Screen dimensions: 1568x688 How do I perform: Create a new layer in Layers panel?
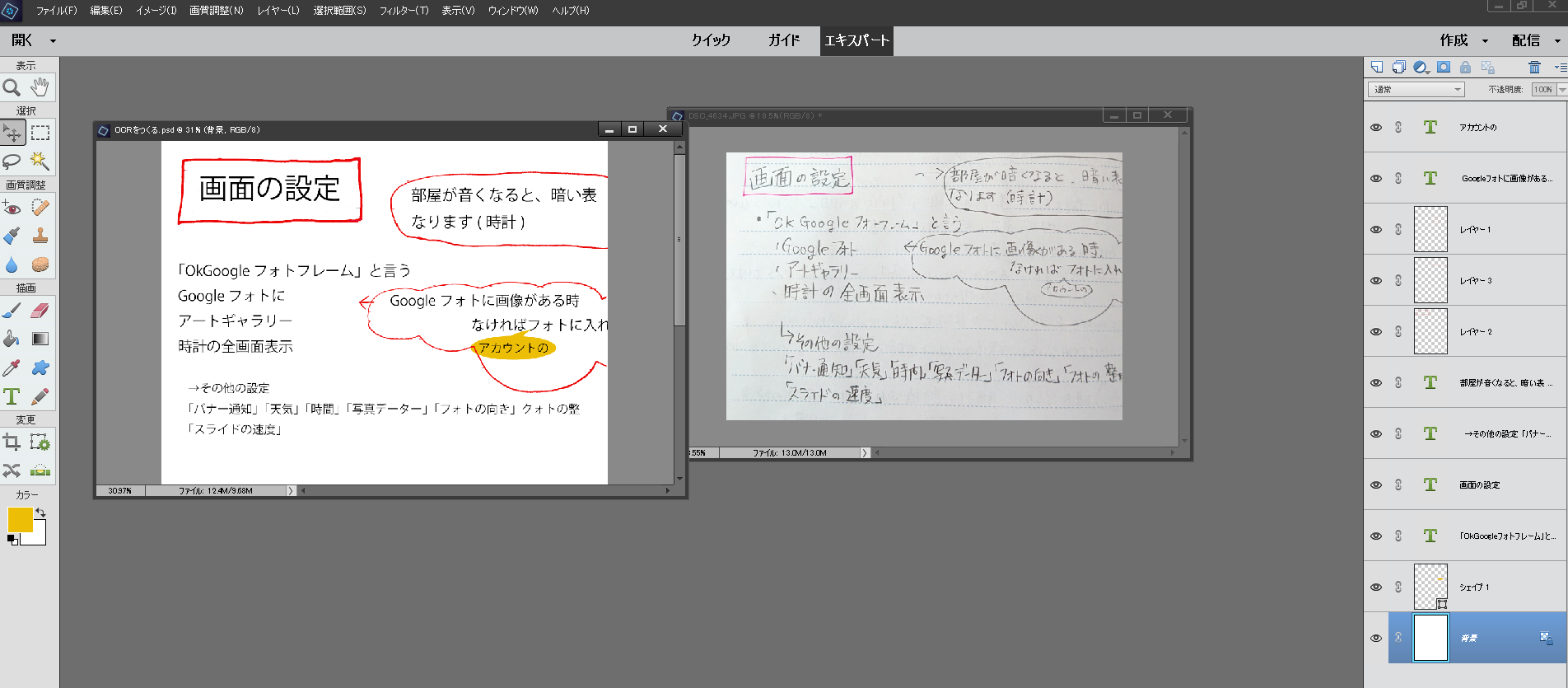point(1377,67)
